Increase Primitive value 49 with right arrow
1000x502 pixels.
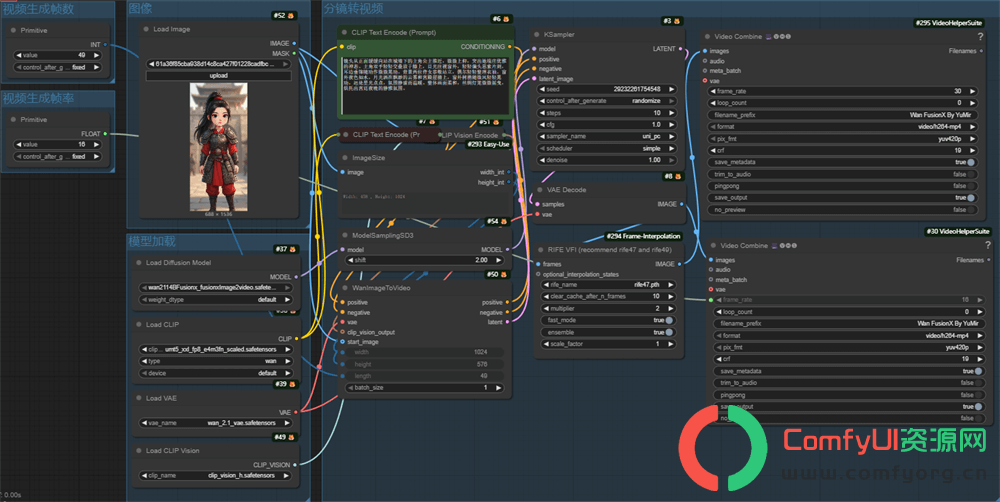(96, 55)
